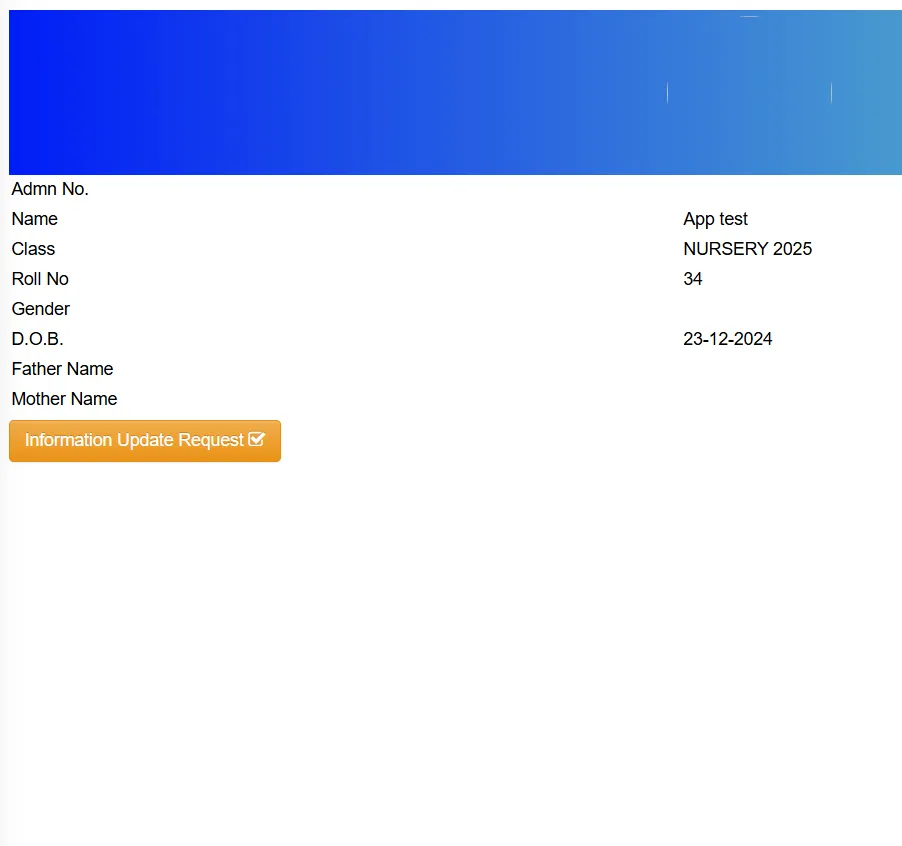Select the 'Gender' label
The height and width of the screenshot is (846, 902).
tap(41, 309)
